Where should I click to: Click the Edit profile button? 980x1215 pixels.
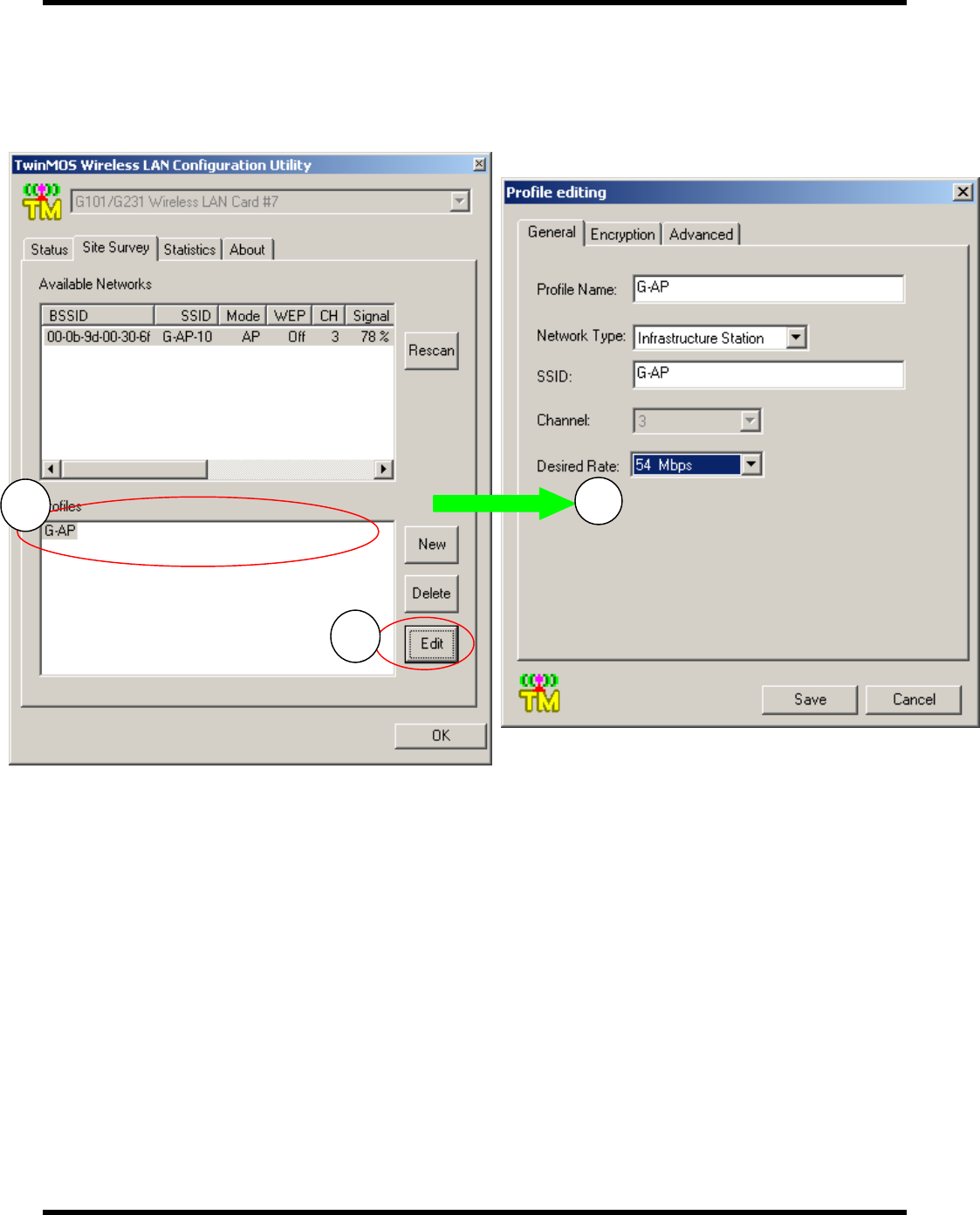[x=431, y=644]
